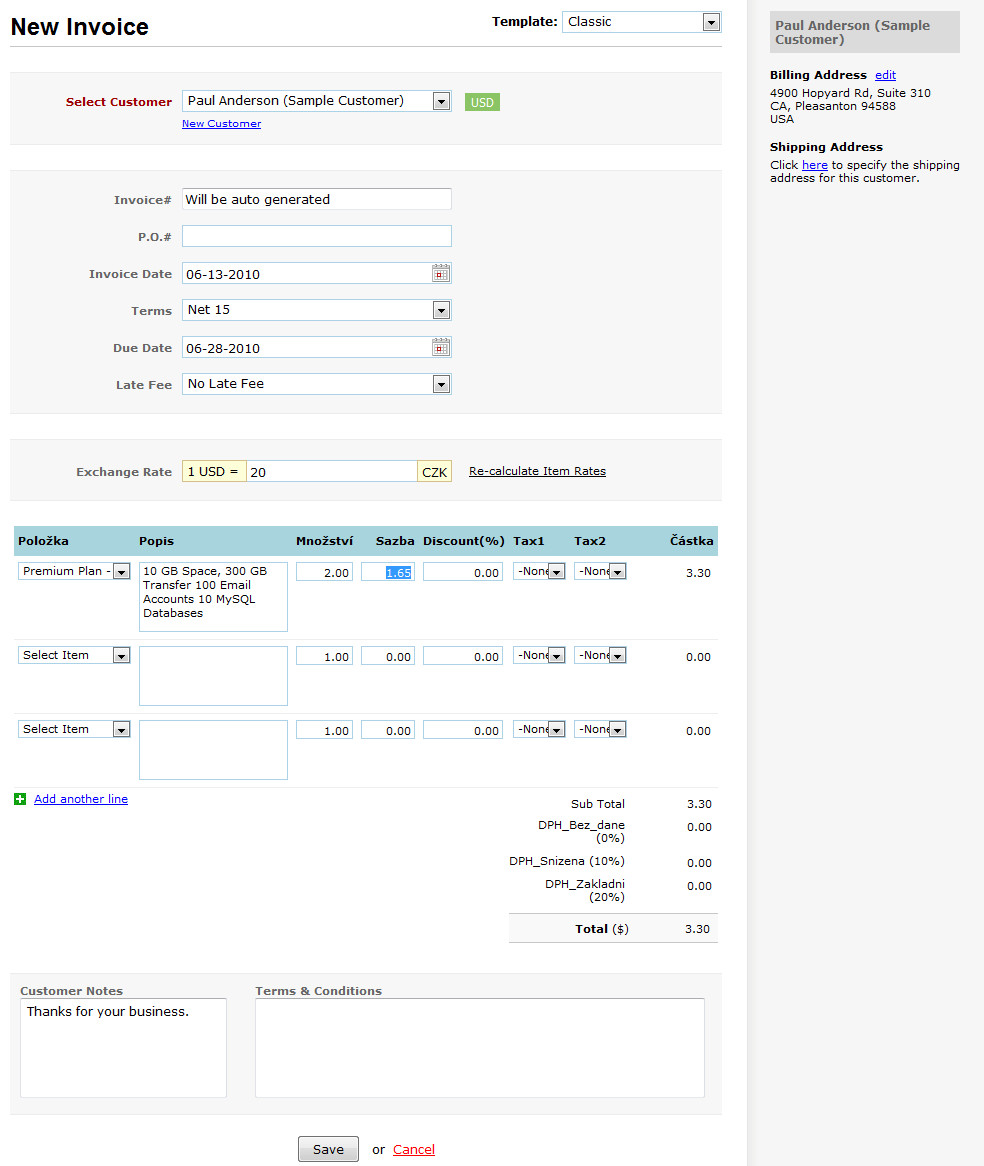Cancel the new invoice
984x1166 pixels.
coord(413,1150)
